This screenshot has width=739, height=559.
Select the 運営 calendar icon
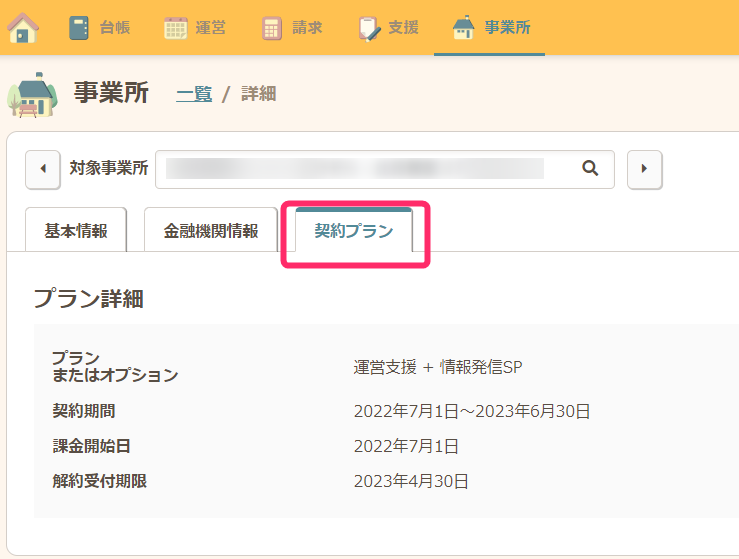(x=176, y=28)
